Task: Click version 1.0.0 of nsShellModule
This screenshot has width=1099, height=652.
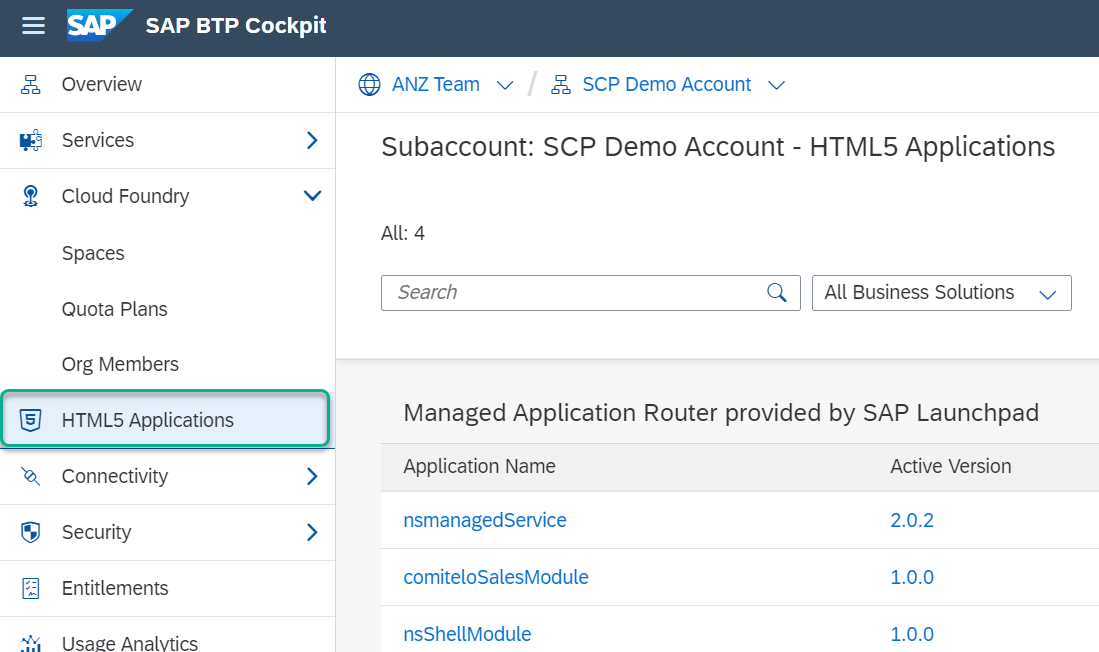Action: pyautogui.click(x=912, y=634)
